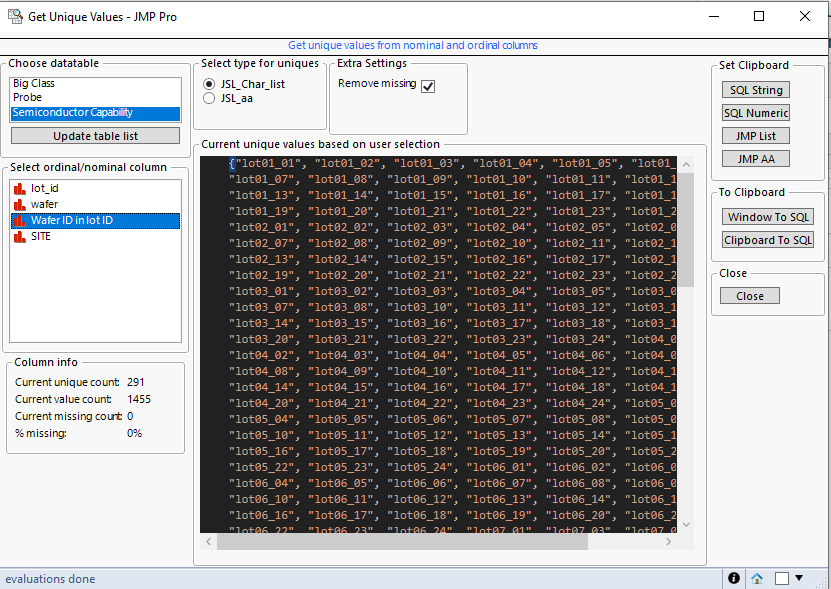Click the Current missing count label
The image size is (831, 589).
click(x=68, y=416)
